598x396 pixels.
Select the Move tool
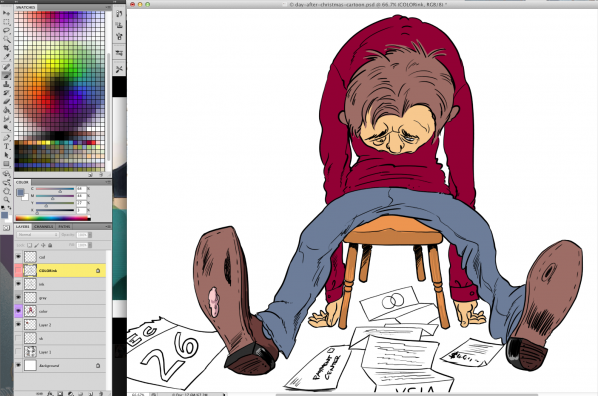tap(6, 13)
